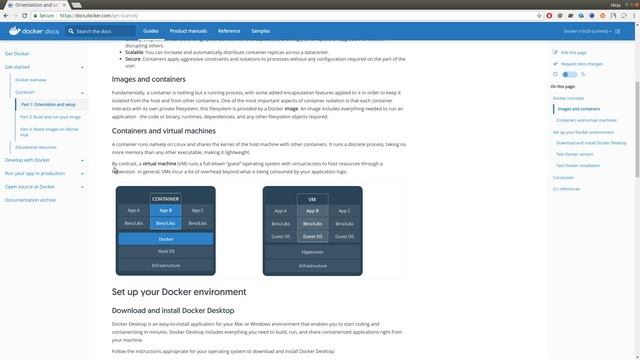The height and width of the screenshot is (360, 640).
Task: Open Educational resources in sidebar
Action: 36,147
